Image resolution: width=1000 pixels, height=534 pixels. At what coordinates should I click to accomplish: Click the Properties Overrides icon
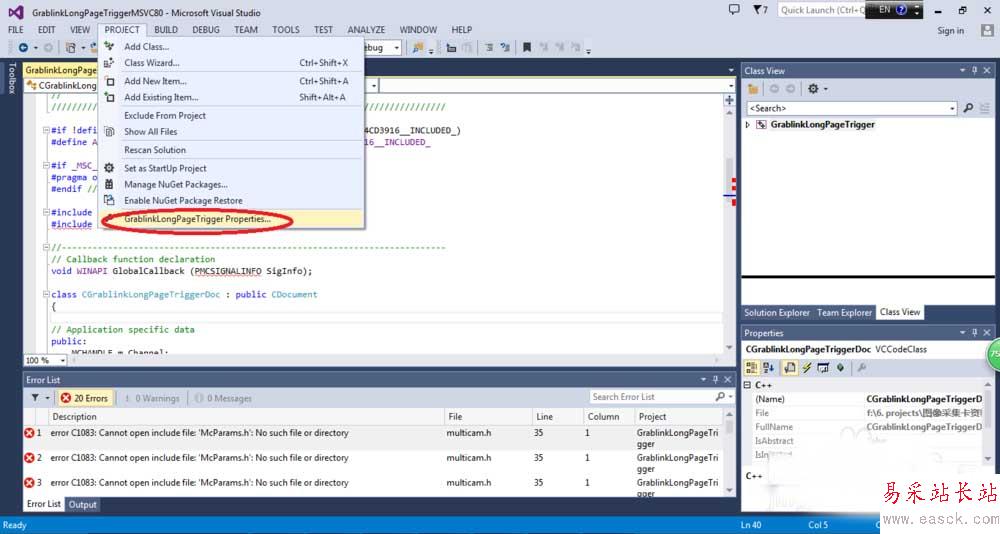(x=841, y=367)
